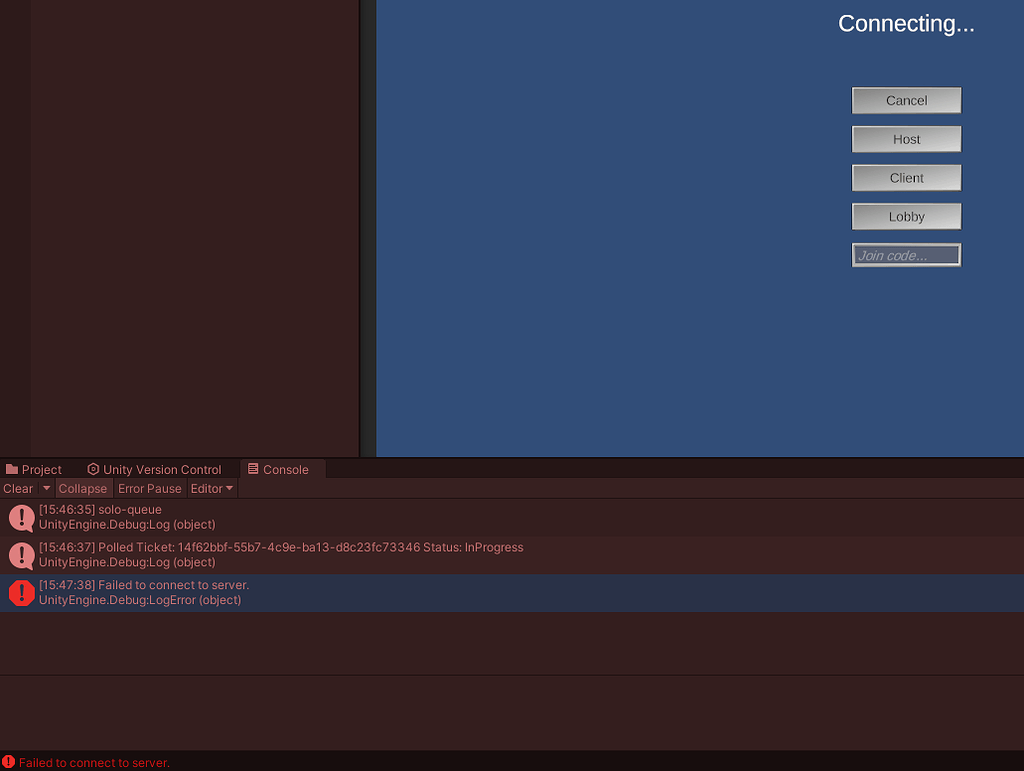Enable the Collapse option in the Console
Image resolution: width=1024 pixels, height=771 pixels.
[x=83, y=489]
